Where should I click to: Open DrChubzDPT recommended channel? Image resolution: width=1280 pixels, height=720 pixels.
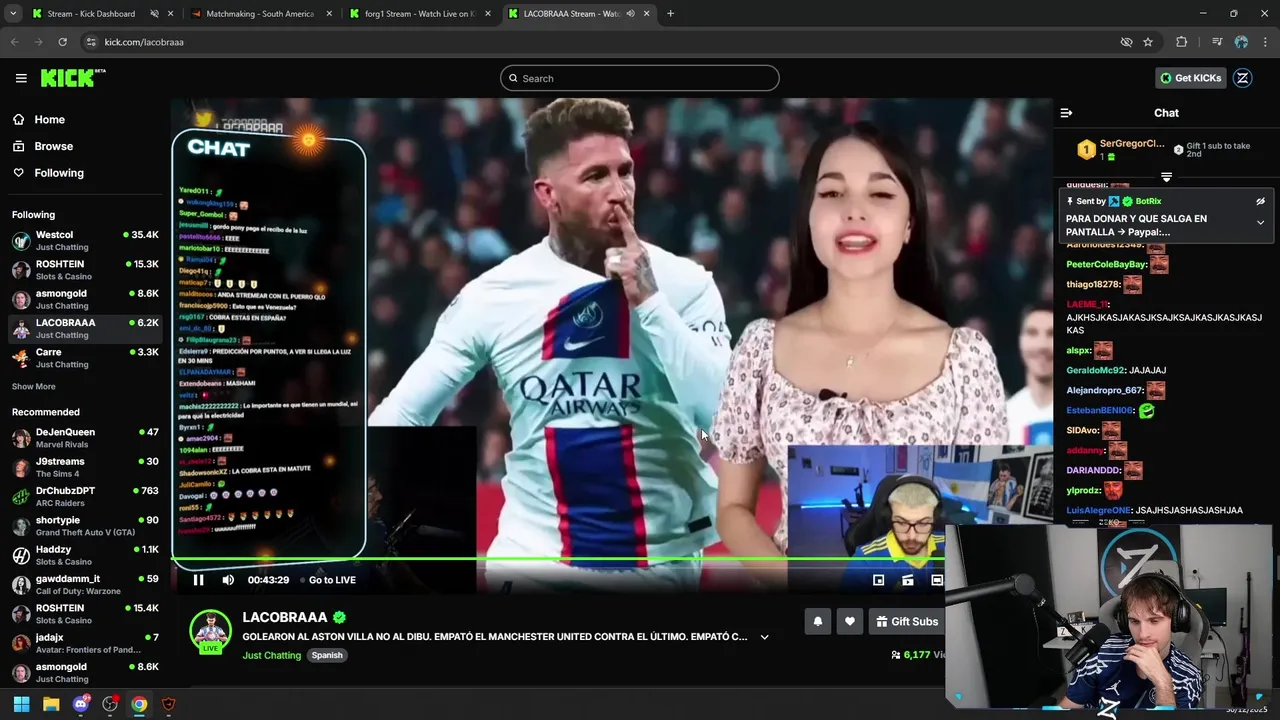[x=85, y=496]
